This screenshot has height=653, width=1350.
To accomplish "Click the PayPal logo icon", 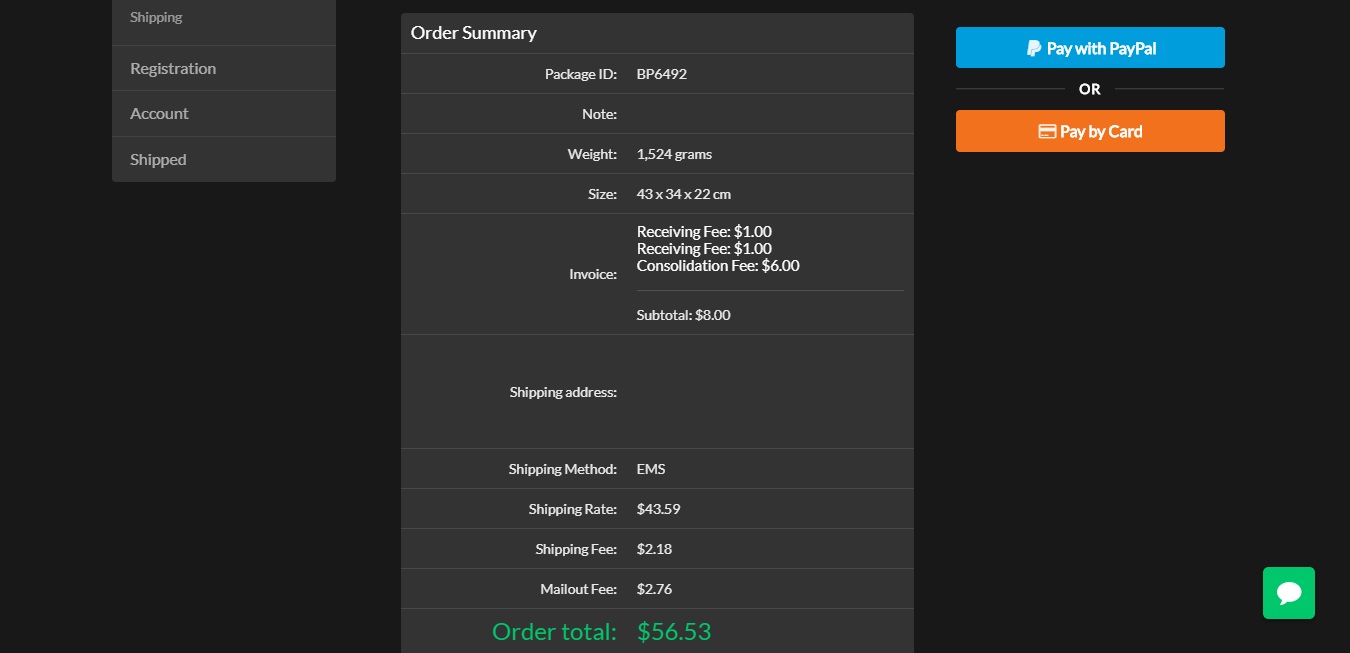I will pos(1033,48).
